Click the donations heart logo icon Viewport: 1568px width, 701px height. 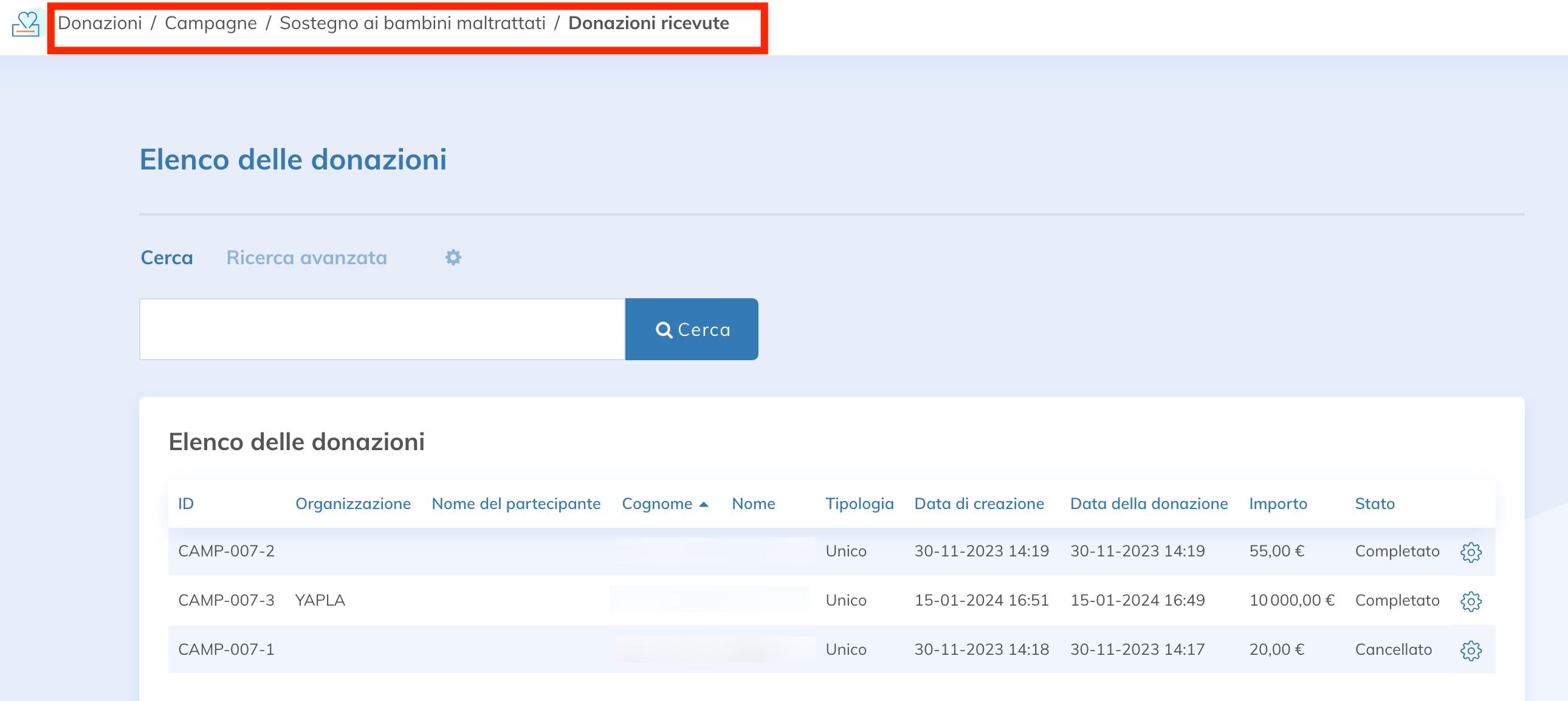click(x=26, y=24)
